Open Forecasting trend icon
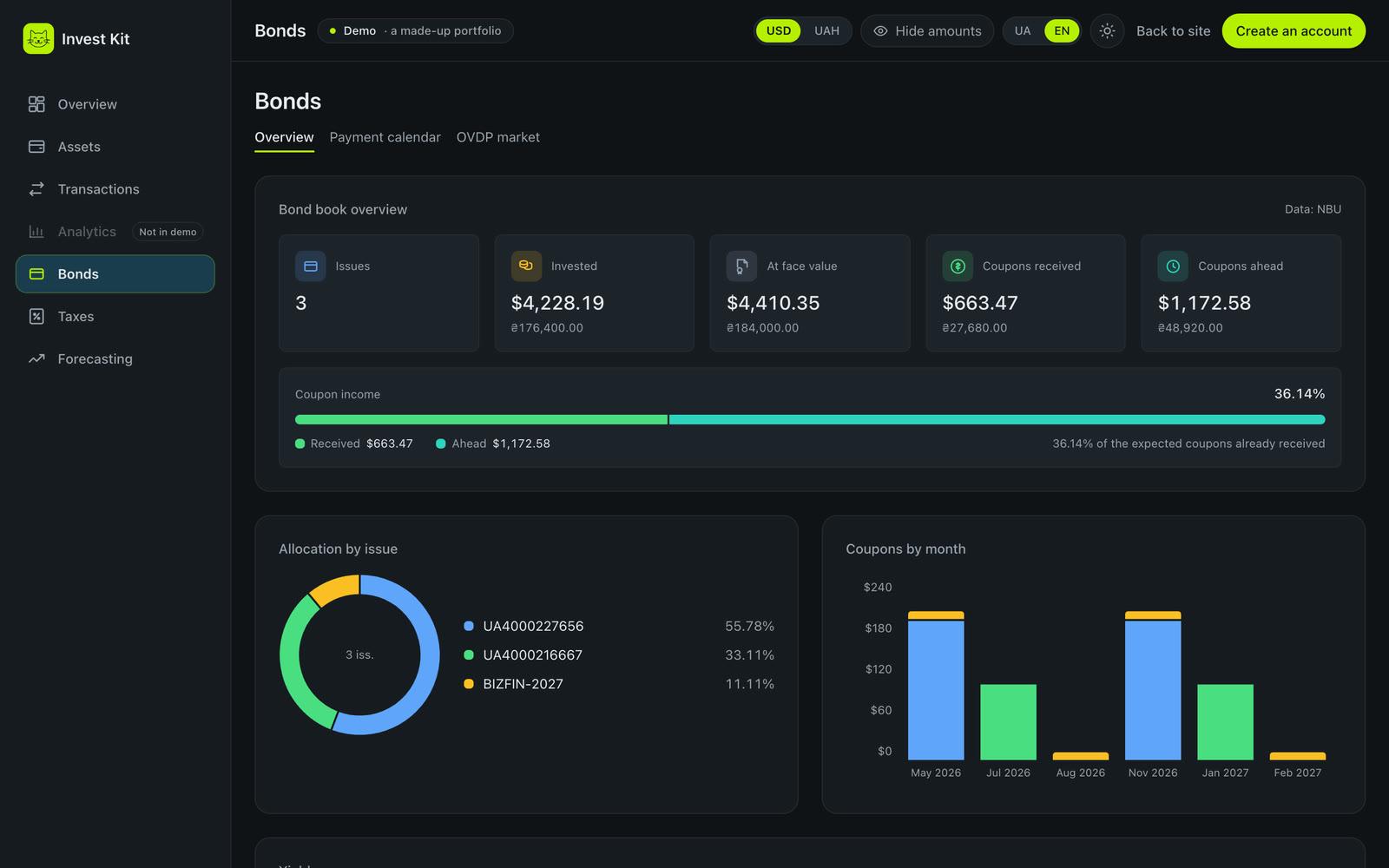The image size is (1389, 868). (36, 359)
